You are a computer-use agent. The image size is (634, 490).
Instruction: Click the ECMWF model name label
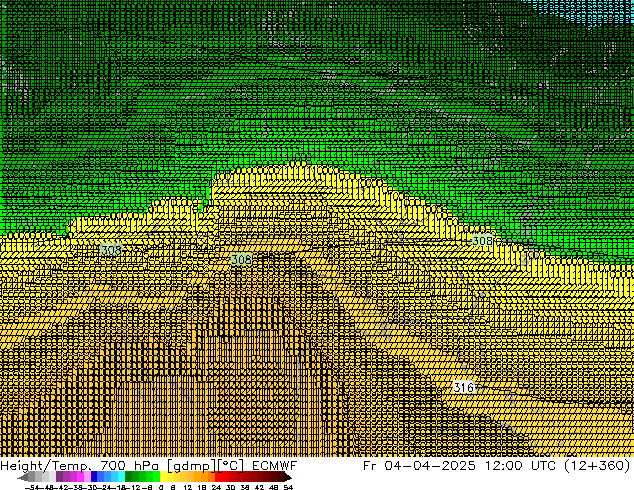point(275,465)
